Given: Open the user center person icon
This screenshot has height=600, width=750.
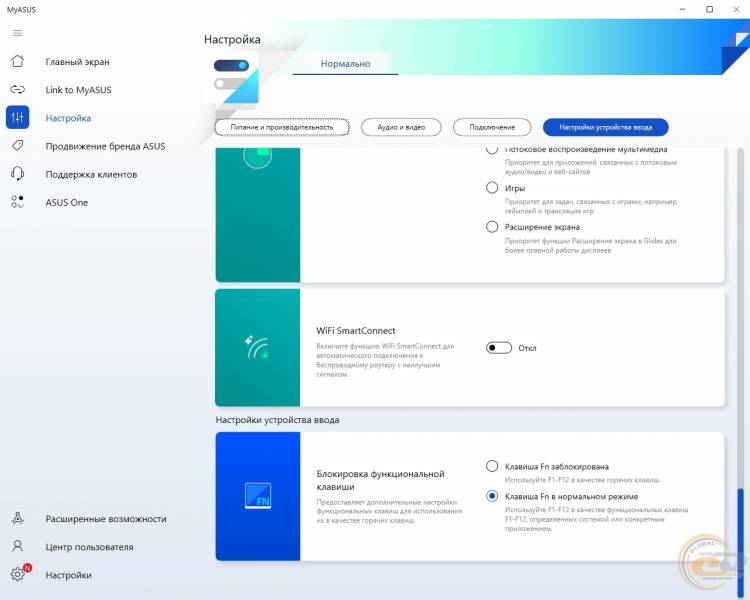Looking at the screenshot, I should (x=17, y=546).
